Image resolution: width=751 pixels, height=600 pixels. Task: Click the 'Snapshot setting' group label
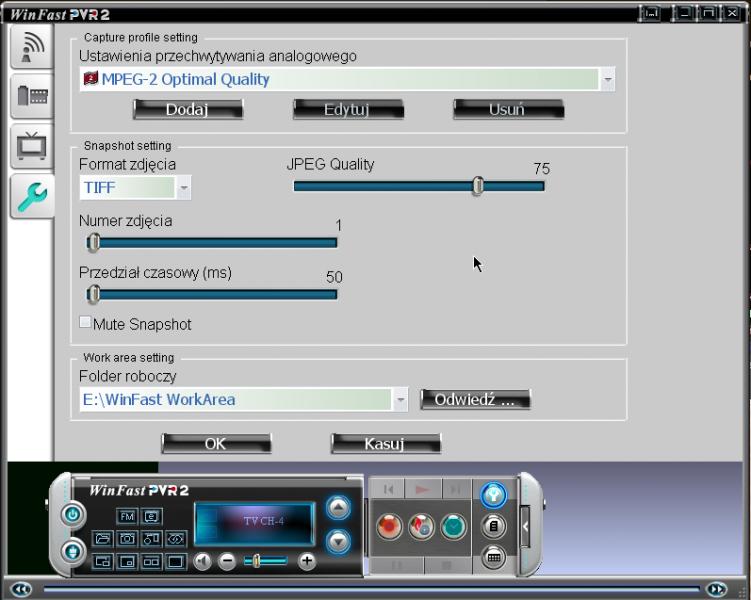127,146
